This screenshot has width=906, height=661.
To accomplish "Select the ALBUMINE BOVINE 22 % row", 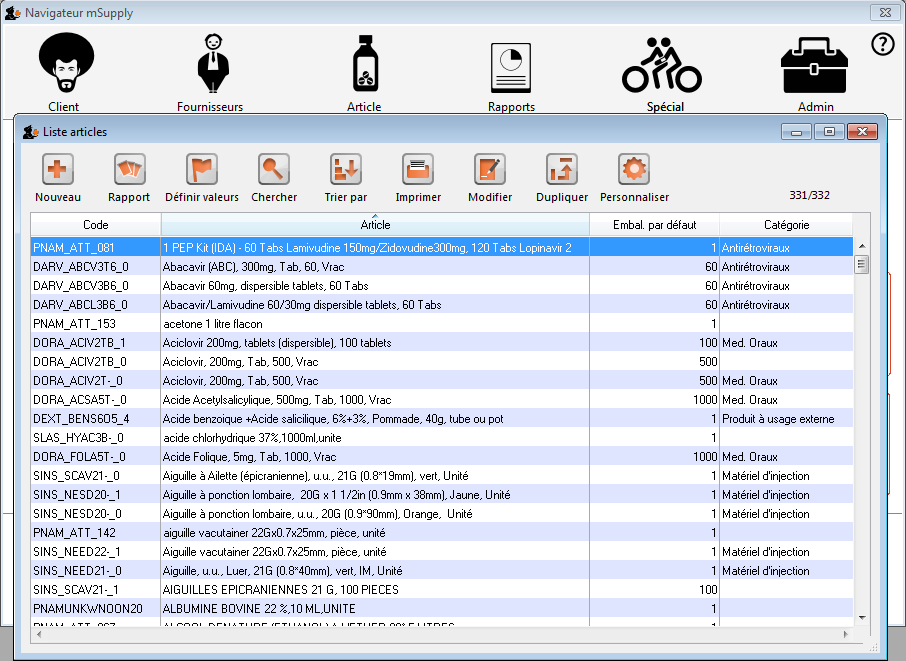I will pyautogui.click(x=442, y=609).
